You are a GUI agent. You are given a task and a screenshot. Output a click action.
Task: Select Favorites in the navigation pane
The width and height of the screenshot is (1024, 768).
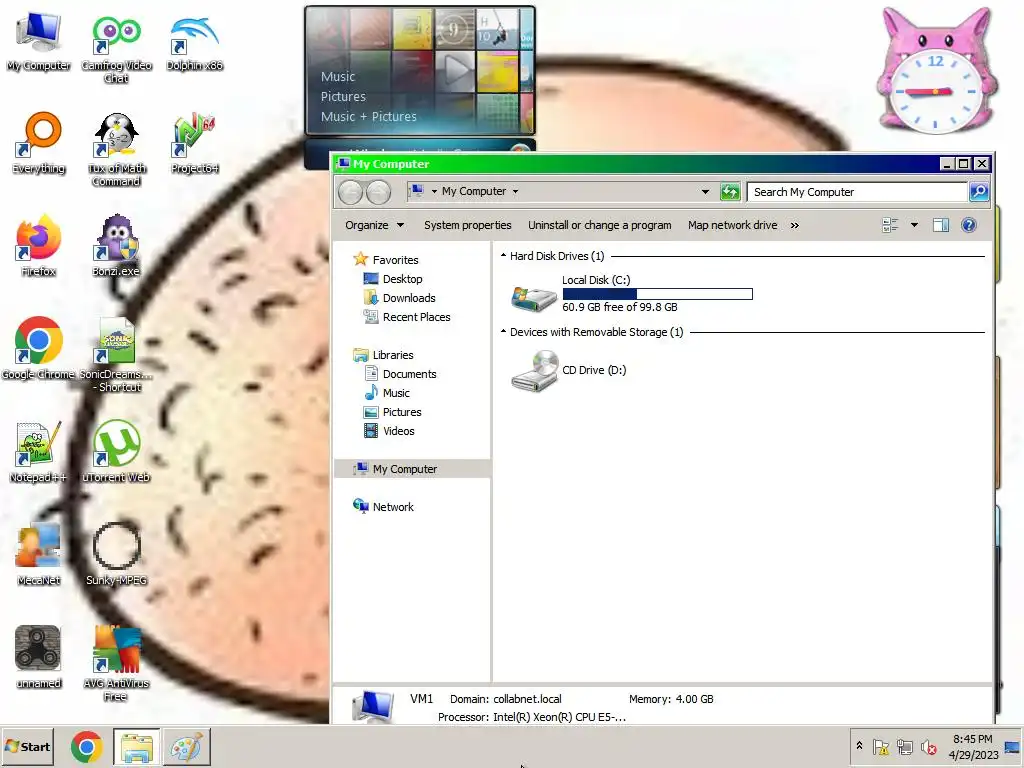click(x=386, y=260)
